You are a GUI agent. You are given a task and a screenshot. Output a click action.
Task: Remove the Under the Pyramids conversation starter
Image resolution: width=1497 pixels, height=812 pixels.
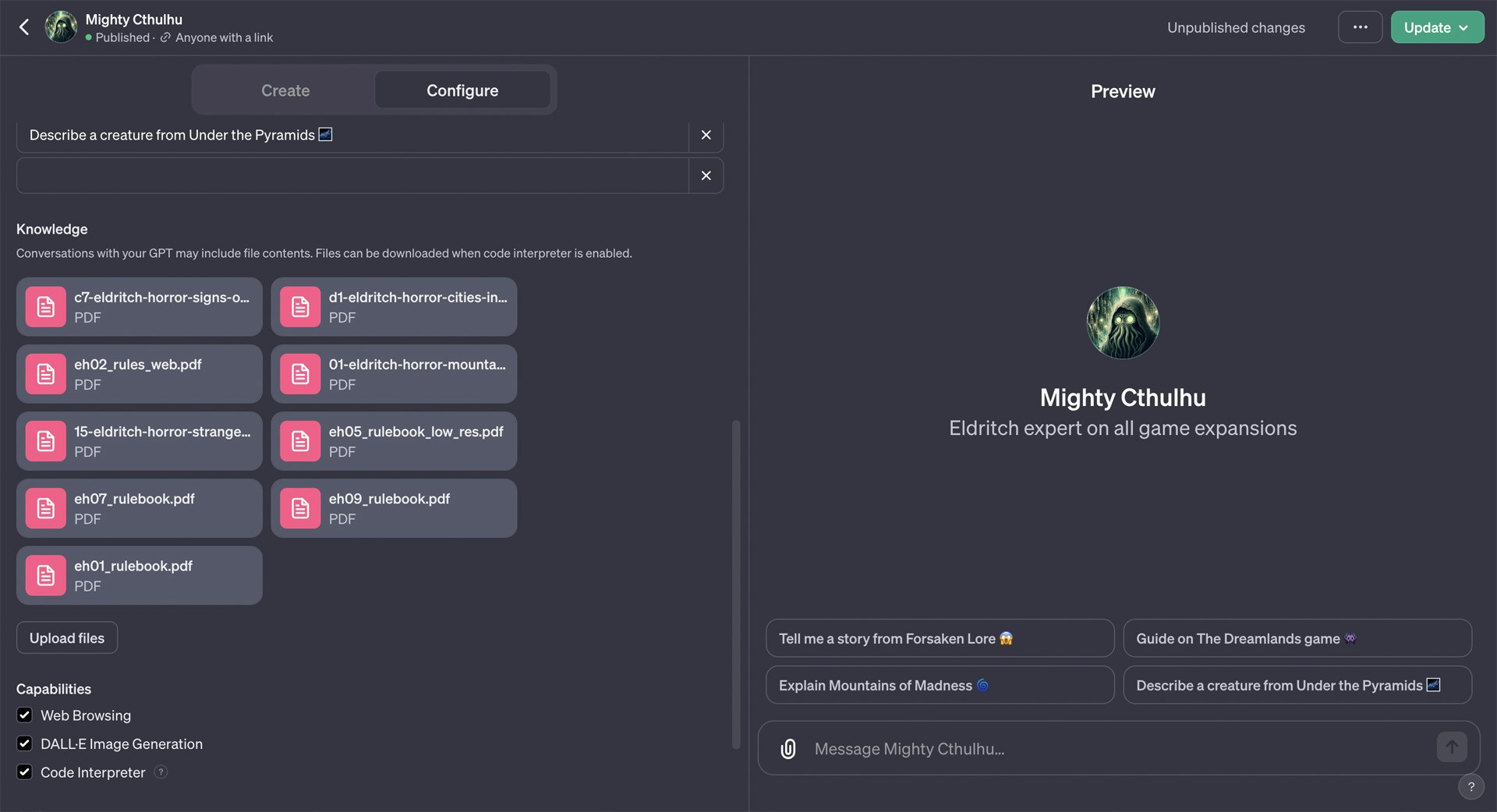click(x=706, y=135)
